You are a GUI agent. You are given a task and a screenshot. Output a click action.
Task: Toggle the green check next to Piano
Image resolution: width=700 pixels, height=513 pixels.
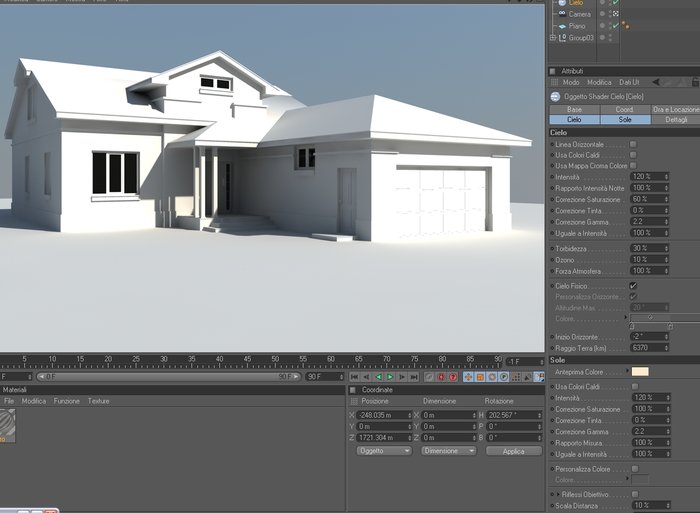[616, 26]
